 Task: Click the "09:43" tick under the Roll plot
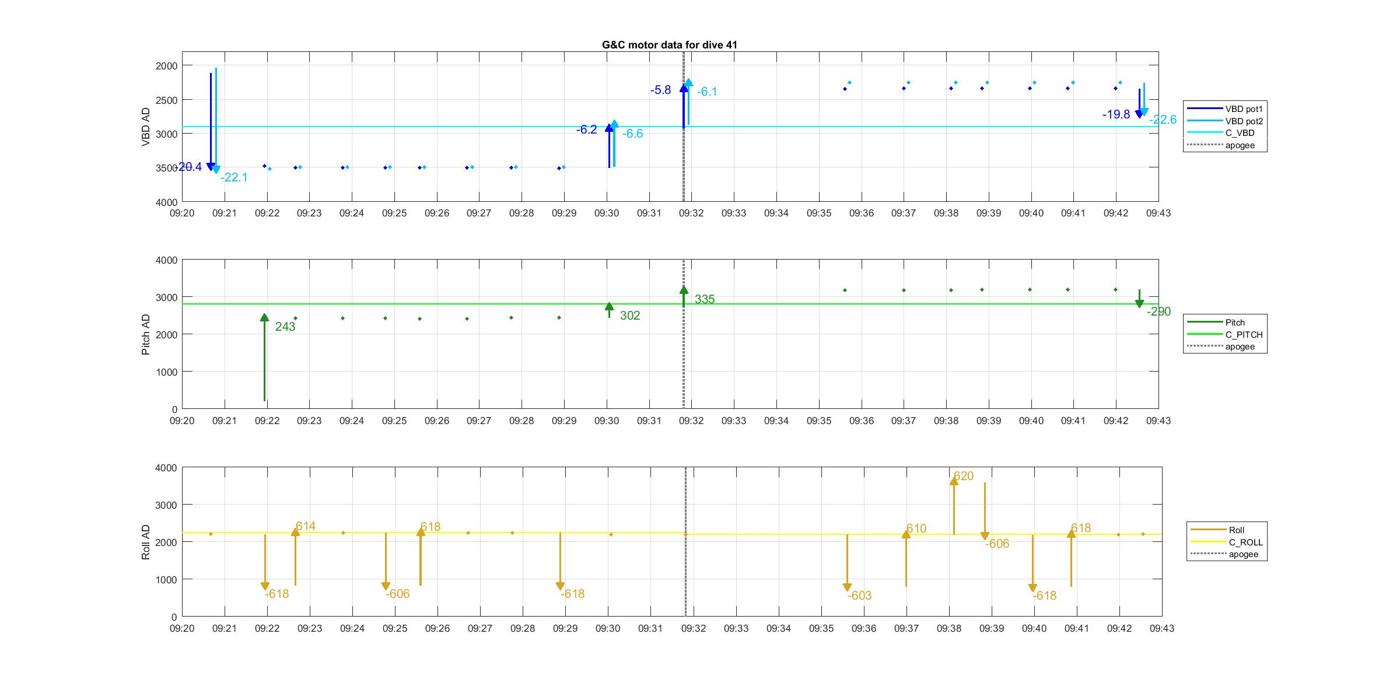[1161, 628]
